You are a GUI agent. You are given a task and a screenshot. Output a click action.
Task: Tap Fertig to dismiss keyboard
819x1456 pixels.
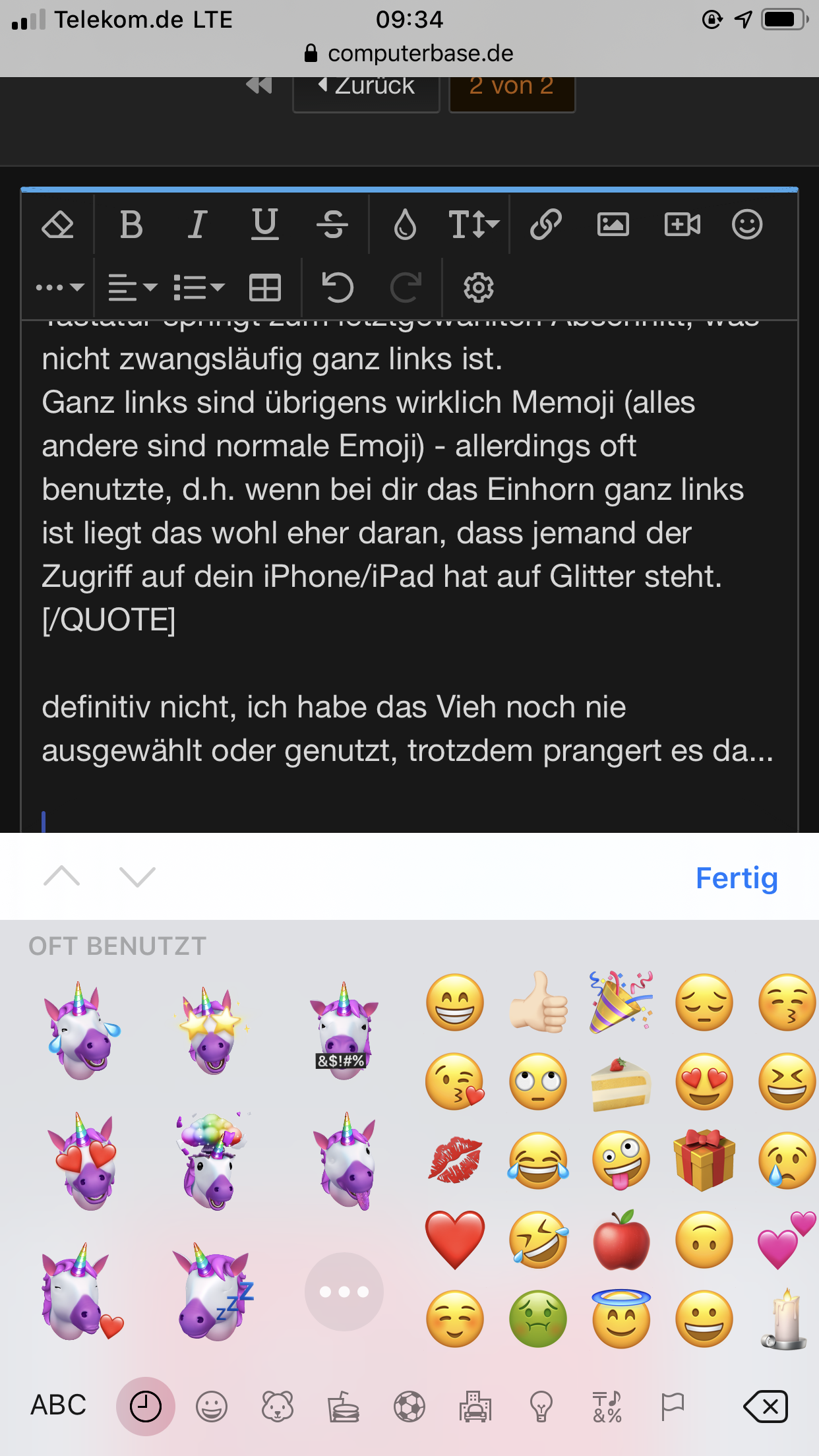click(737, 878)
